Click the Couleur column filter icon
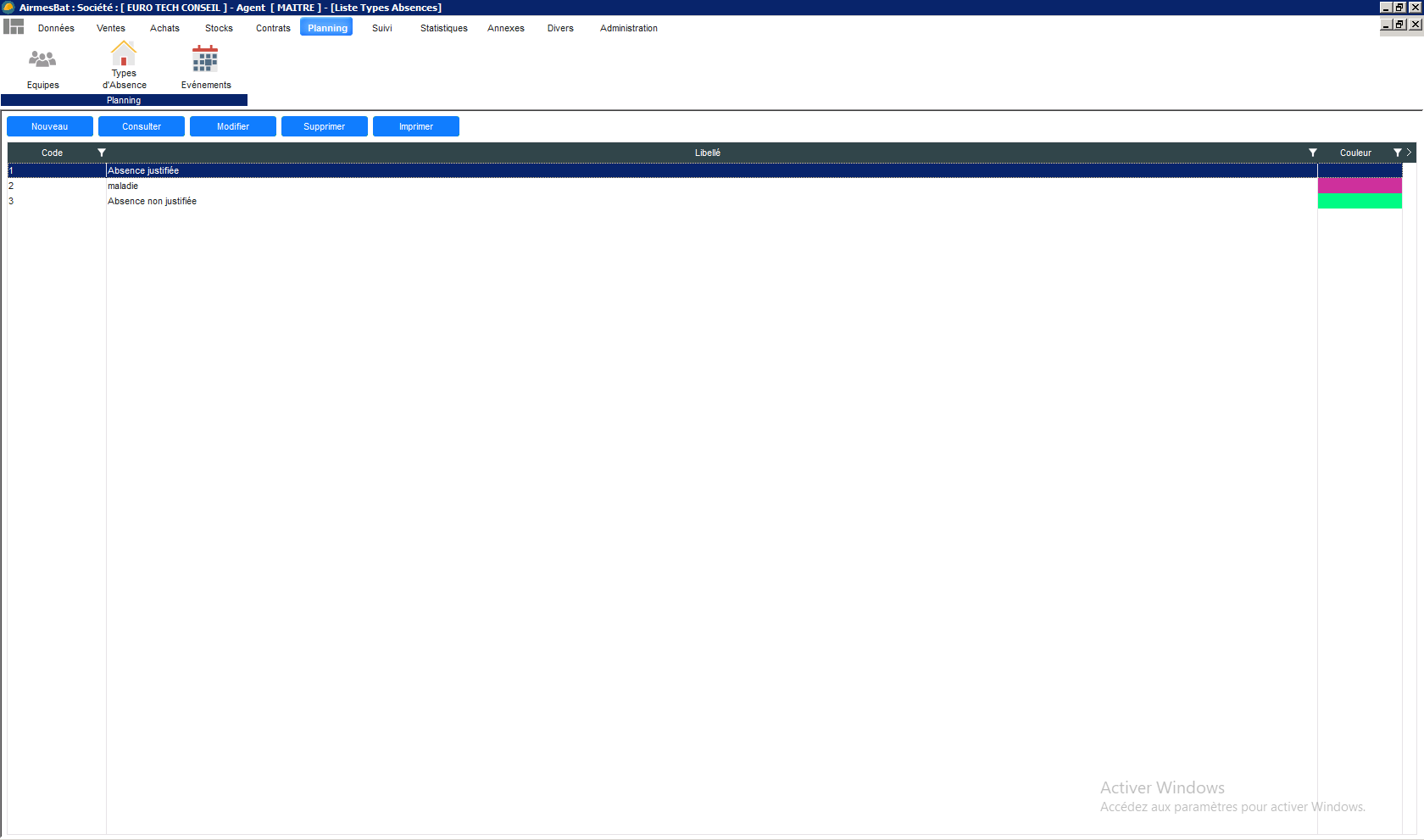Viewport: 1424px width, 840px height. coord(1397,153)
